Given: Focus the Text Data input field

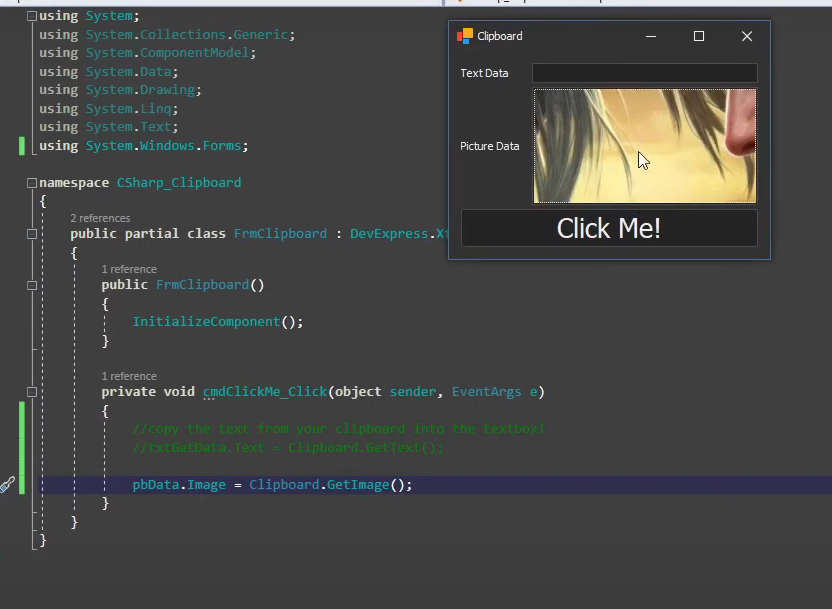Looking at the screenshot, I should coord(645,73).
